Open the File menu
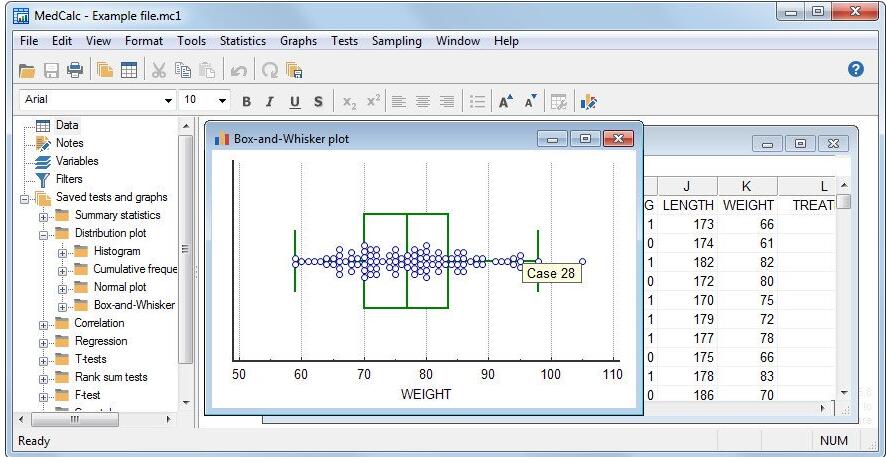The width and height of the screenshot is (886, 457). coord(29,41)
